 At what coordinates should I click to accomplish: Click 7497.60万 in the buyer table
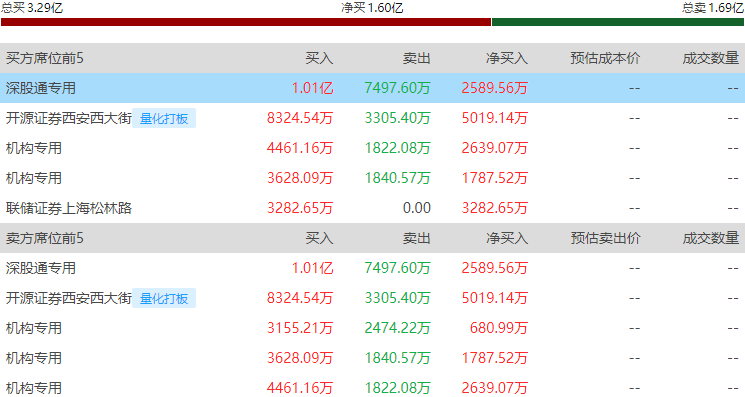point(397,88)
